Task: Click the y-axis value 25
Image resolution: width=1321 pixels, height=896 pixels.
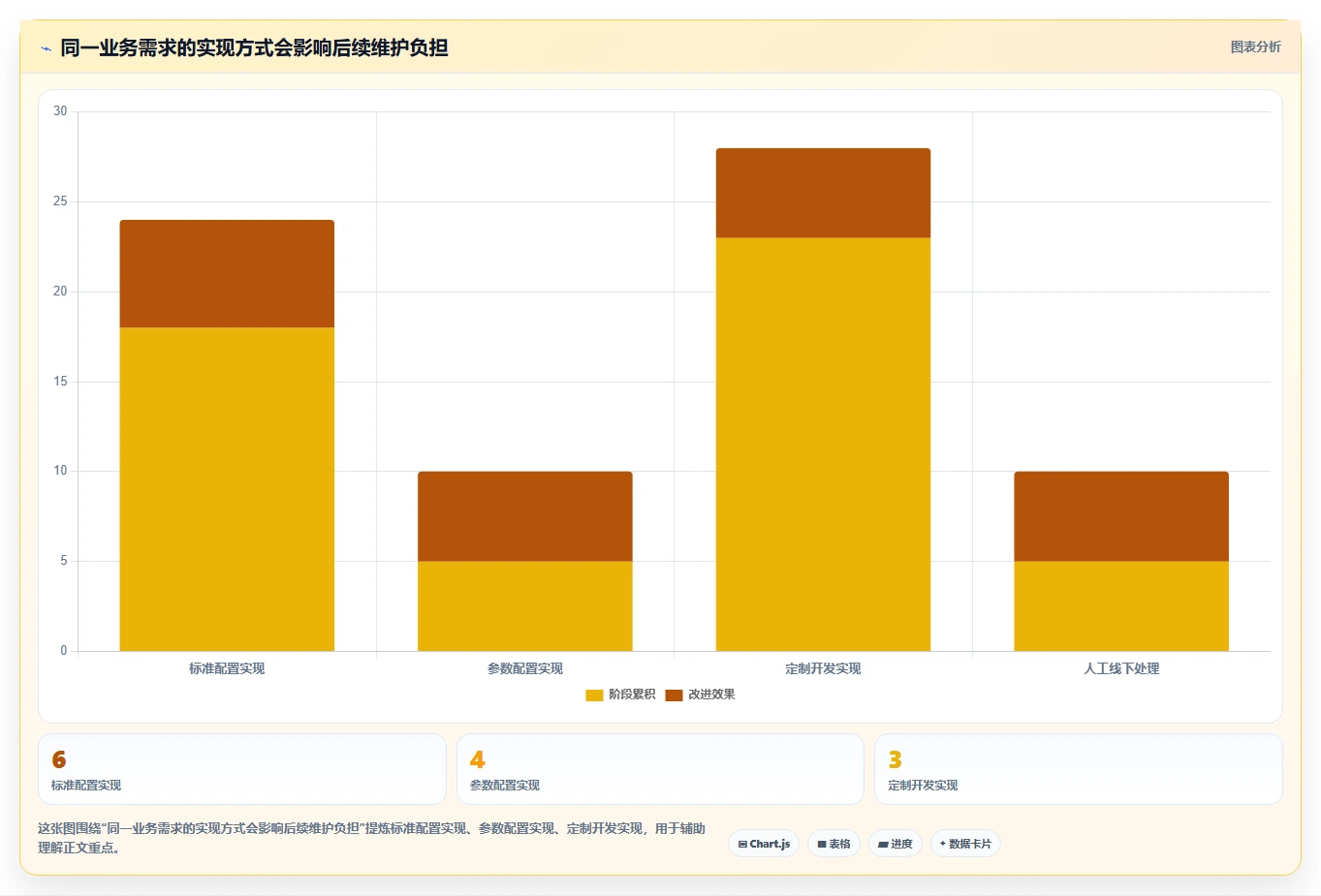Action: click(x=61, y=201)
